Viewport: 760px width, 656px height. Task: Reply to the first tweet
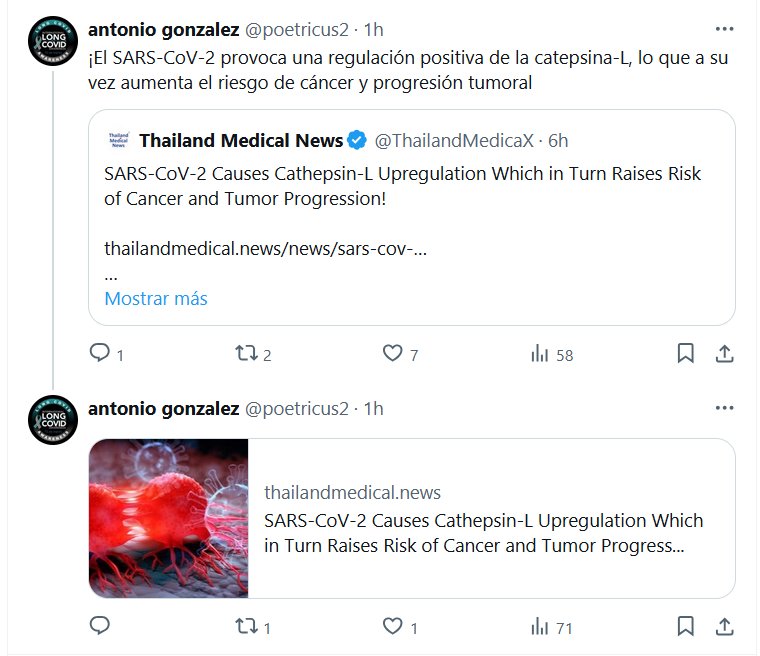100,353
